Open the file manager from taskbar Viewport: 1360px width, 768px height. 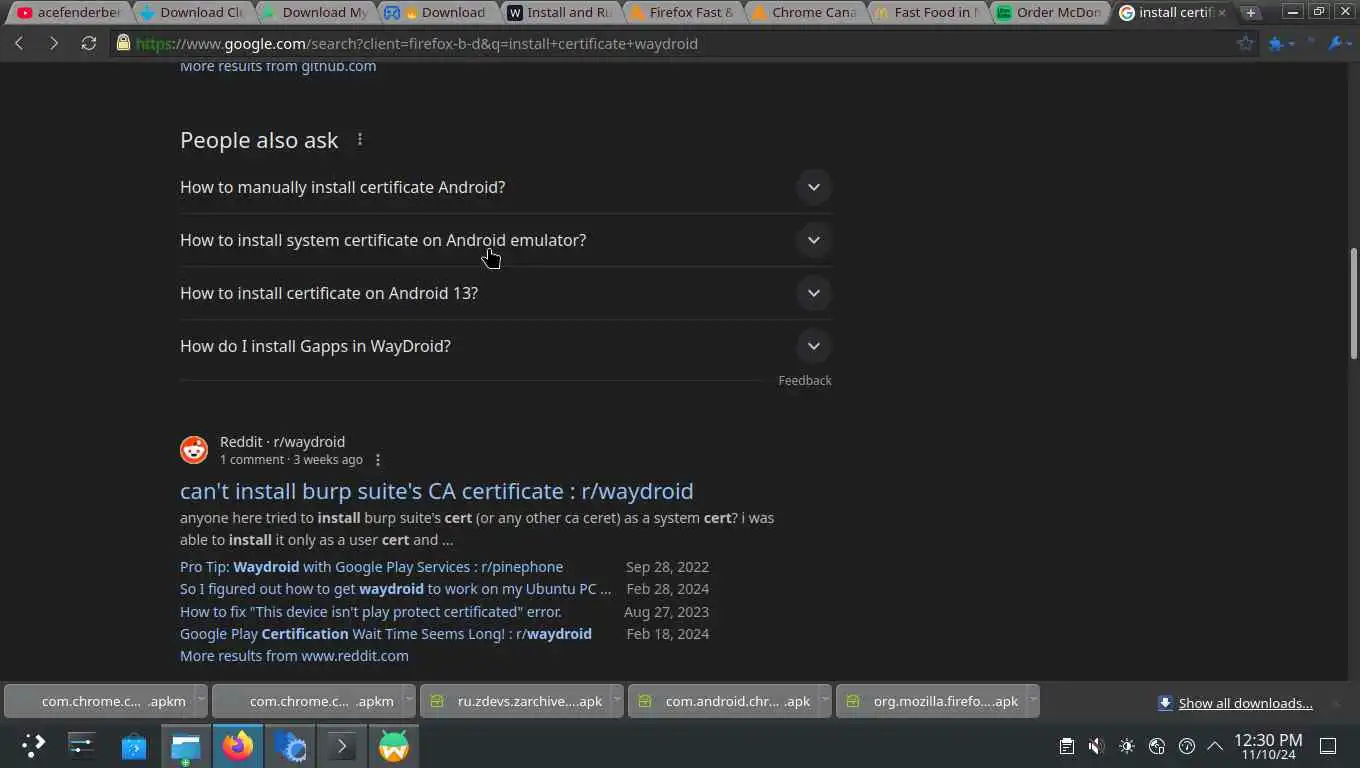[186, 746]
